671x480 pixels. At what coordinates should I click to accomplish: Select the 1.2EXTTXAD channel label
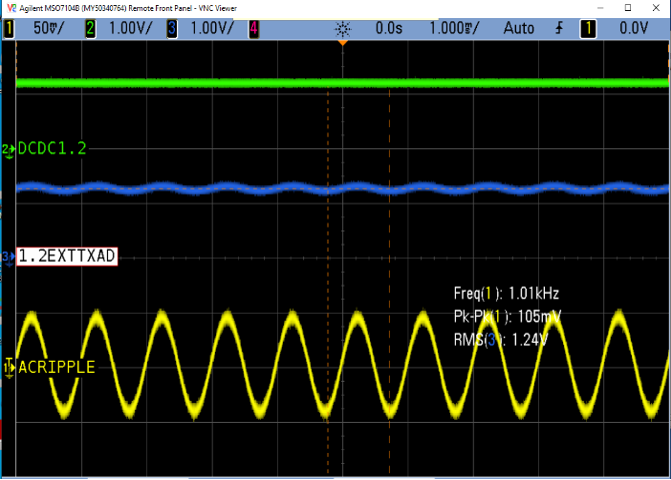67,257
